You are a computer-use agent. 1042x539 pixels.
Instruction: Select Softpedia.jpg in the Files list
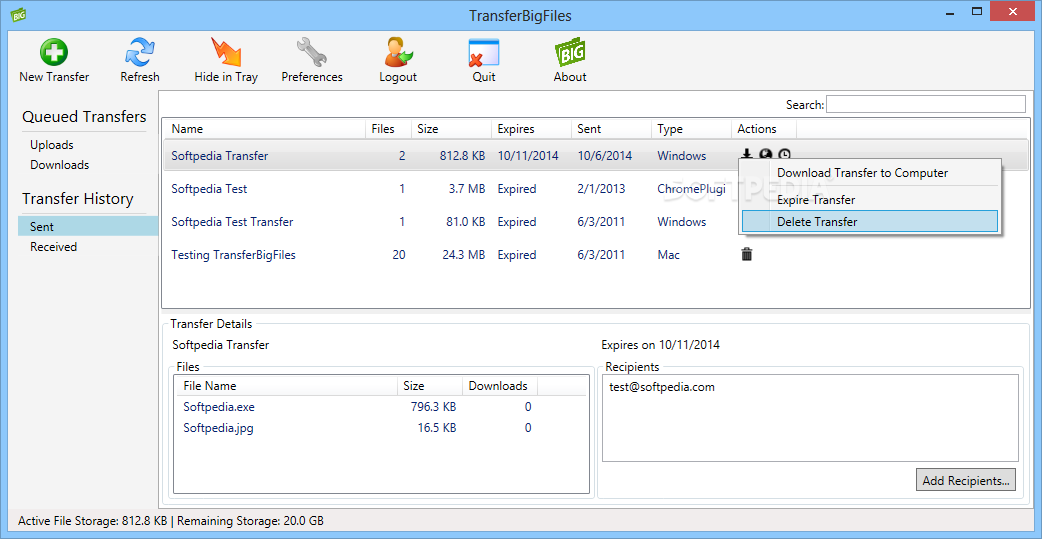point(218,428)
